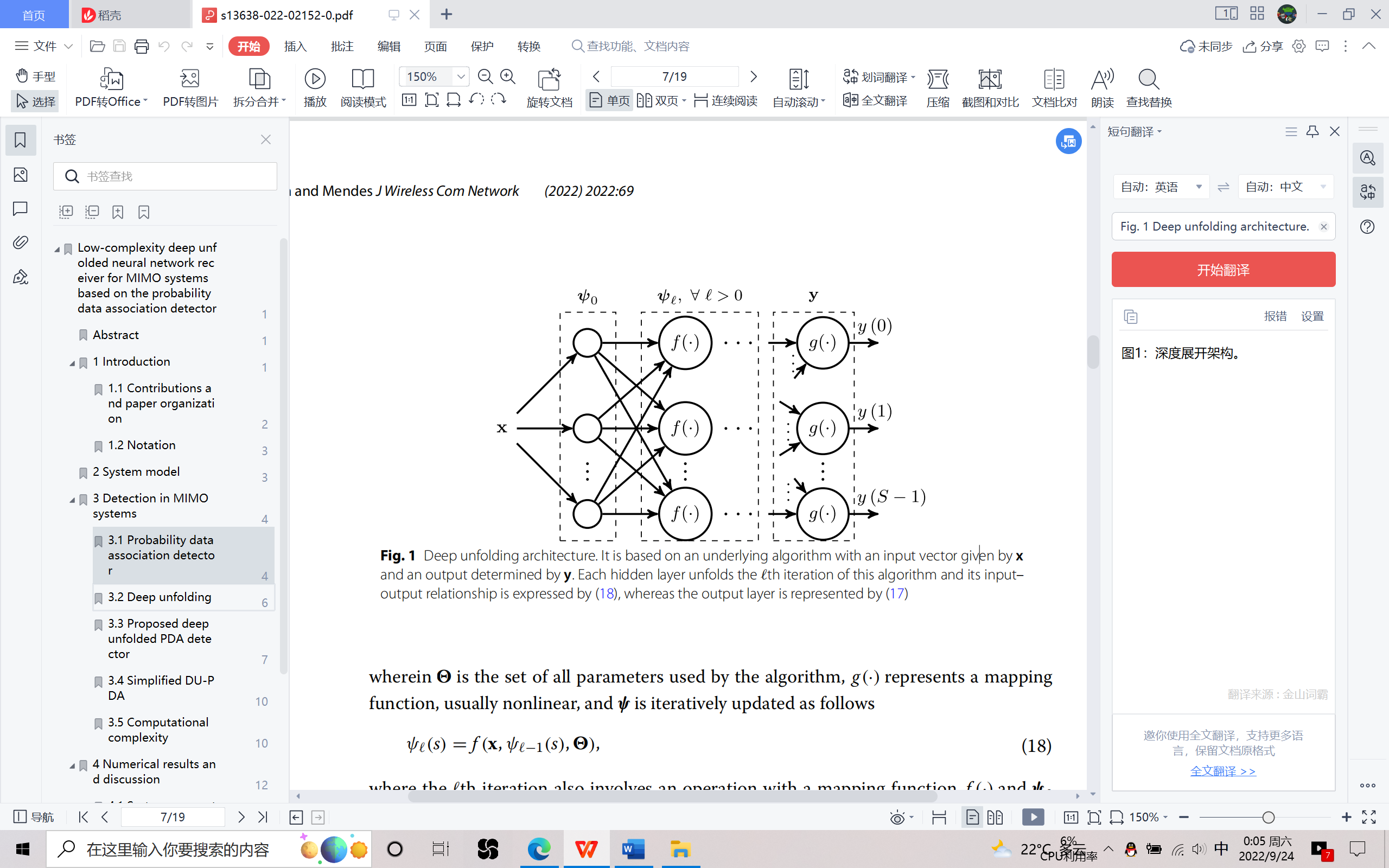Switch to the 编辑 tab
The height and width of the screenshot is (868, 1389).
[x=388, y=47]
